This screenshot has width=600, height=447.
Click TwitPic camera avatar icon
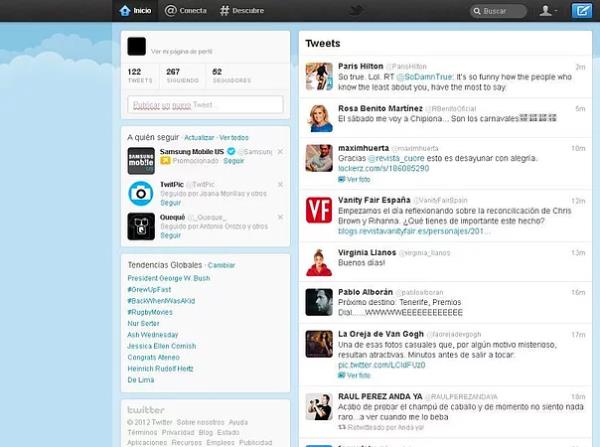click(x=141, y=194)
